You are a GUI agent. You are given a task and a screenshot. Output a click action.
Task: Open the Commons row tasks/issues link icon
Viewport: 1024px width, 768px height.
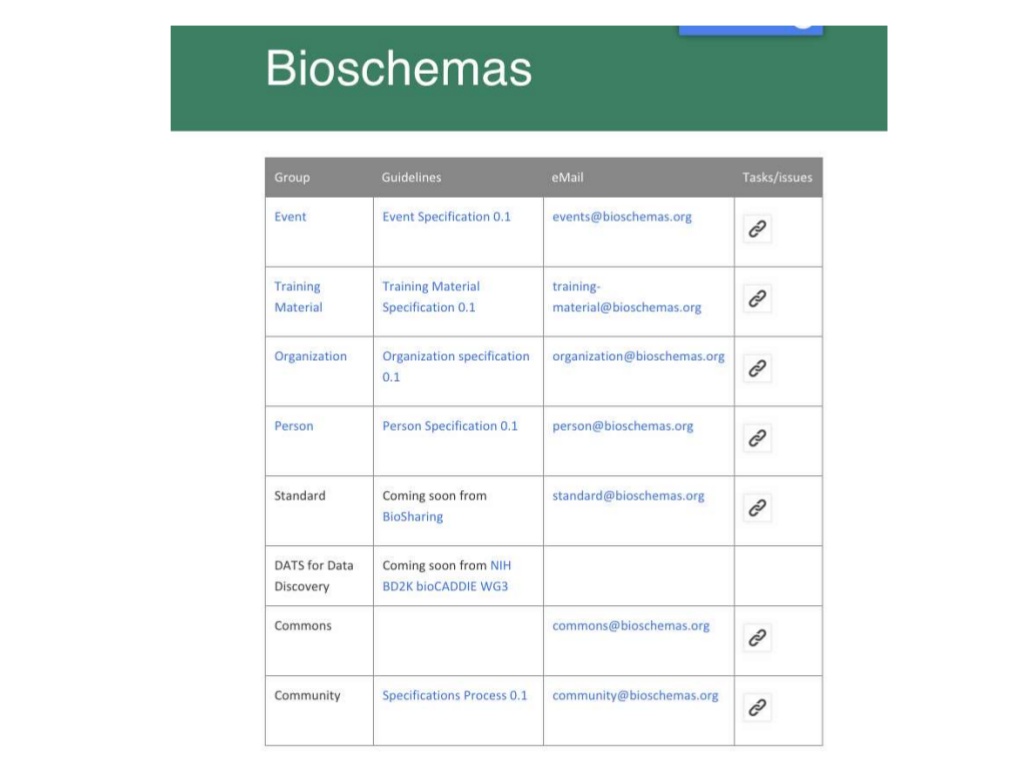(x=757, y=638)
